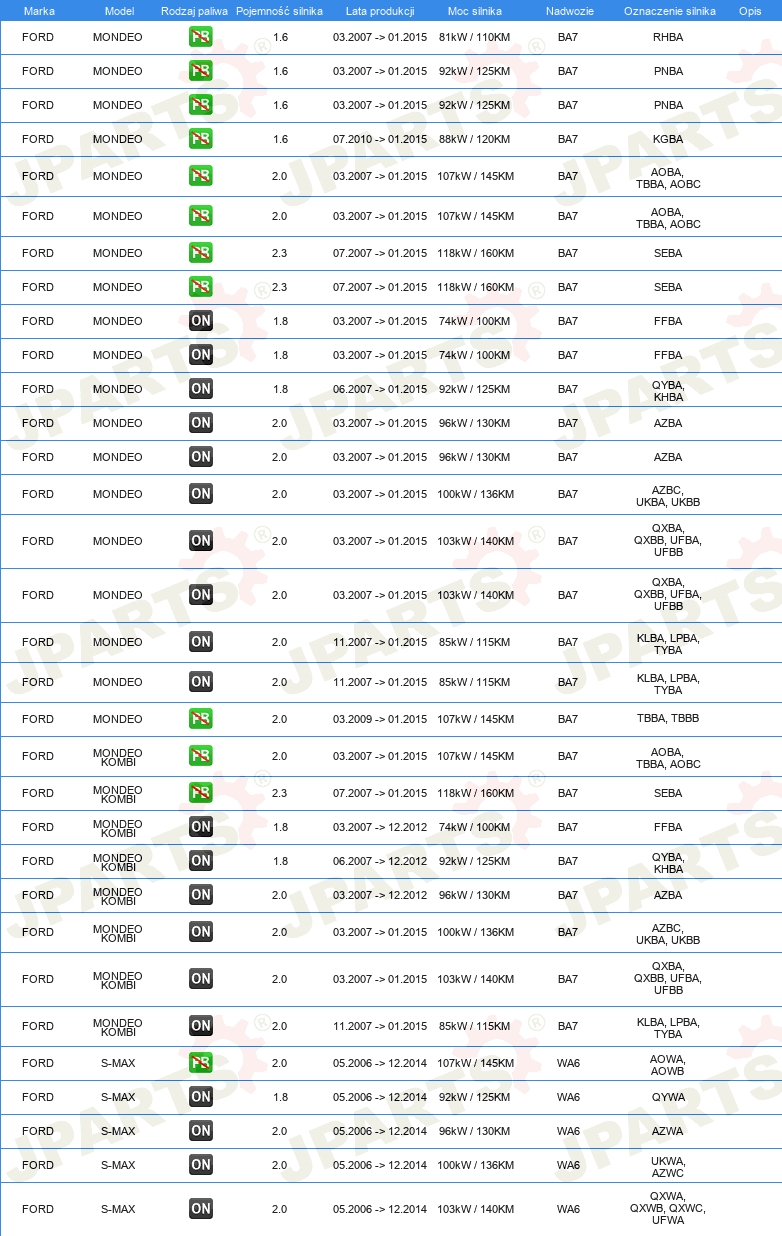Click the 06.2007 -> 01.2015 production years cell
This screenshot has height=1236, width=782.
click(380, 389)
